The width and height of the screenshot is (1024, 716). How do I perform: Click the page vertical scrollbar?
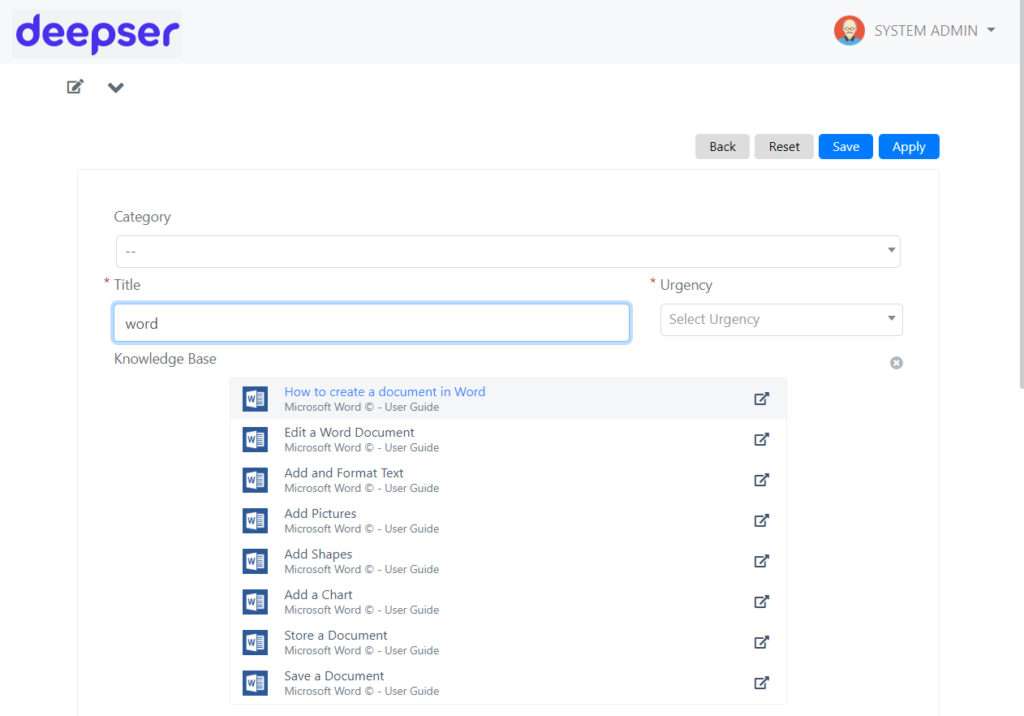pos(1021,196)
